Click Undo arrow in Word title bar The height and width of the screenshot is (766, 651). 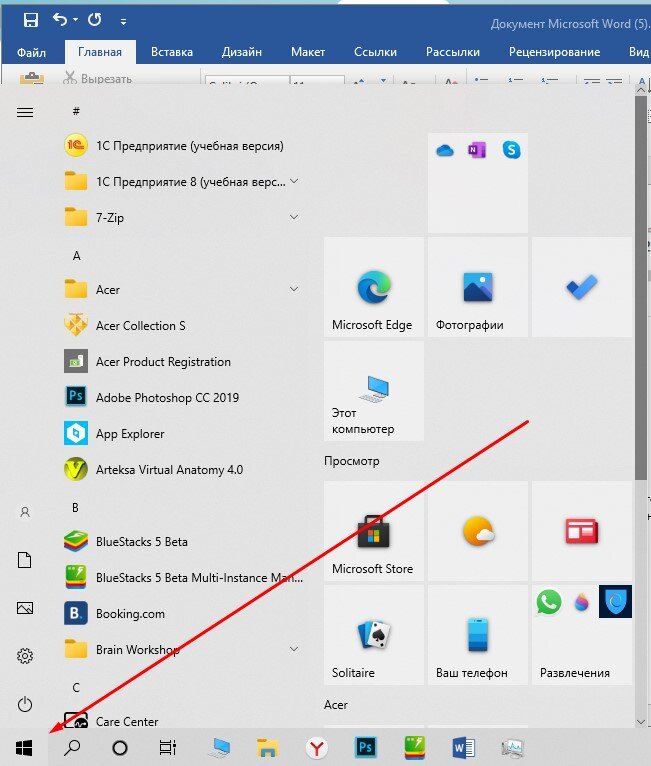(x=60, y=20)
